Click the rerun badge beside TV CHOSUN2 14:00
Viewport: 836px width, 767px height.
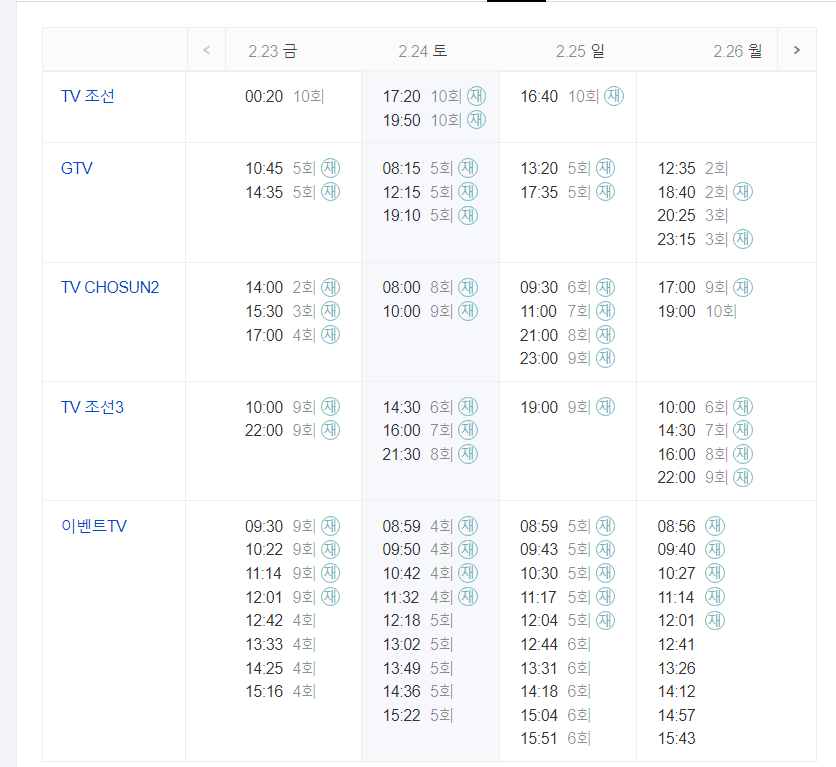(330, 287)
